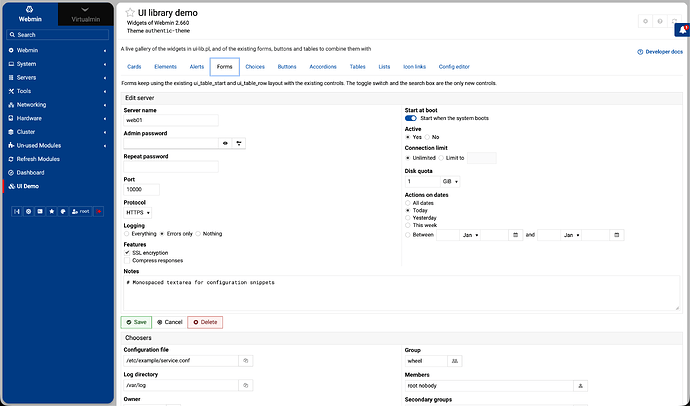Switch to the Choices tab
Viewport: 690px width, 406px height.
coord(255,67)
